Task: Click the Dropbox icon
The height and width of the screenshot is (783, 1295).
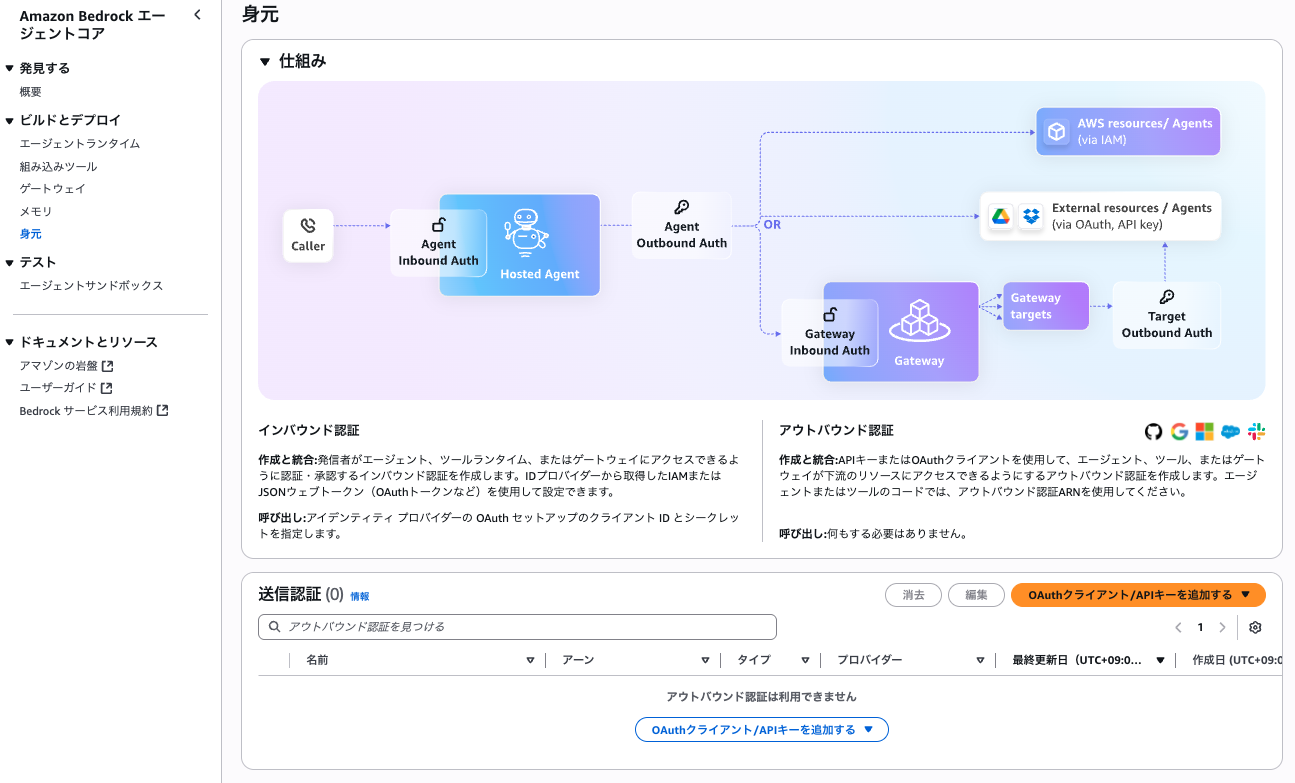Action: (x=1031, y=216)
